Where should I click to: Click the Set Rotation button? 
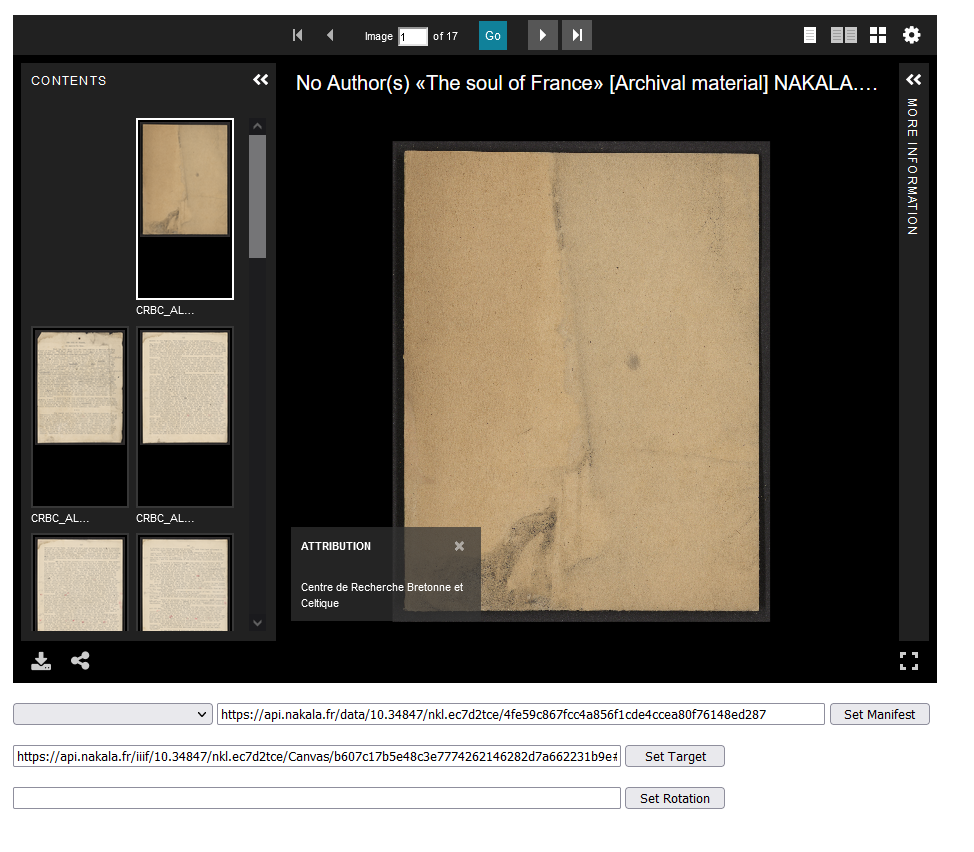pyautogui.click(x=675, y=798)
